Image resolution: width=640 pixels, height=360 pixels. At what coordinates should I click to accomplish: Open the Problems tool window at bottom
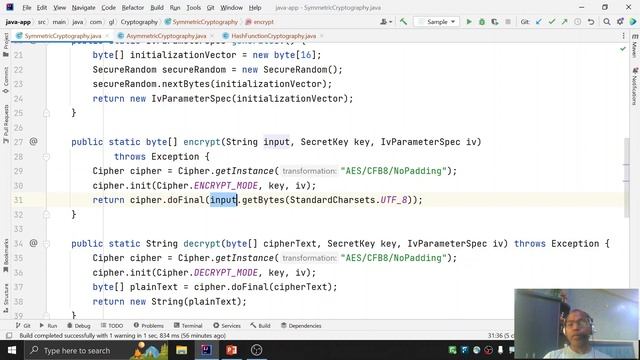[x=149, y=326]
